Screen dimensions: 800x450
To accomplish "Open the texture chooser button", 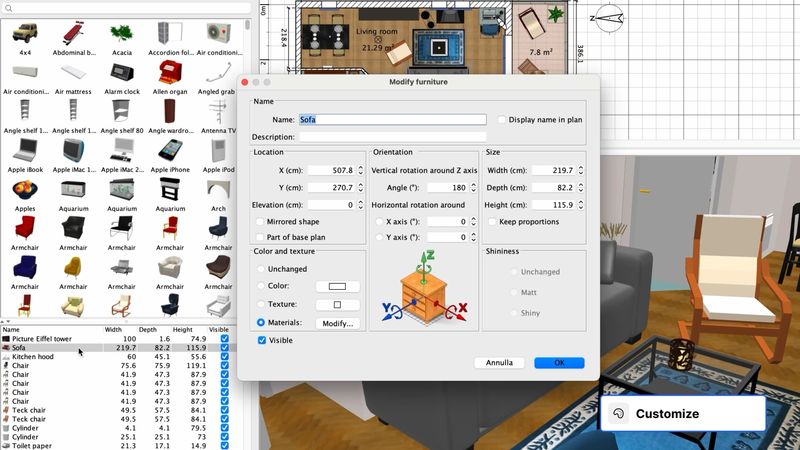I will point(337,305).
